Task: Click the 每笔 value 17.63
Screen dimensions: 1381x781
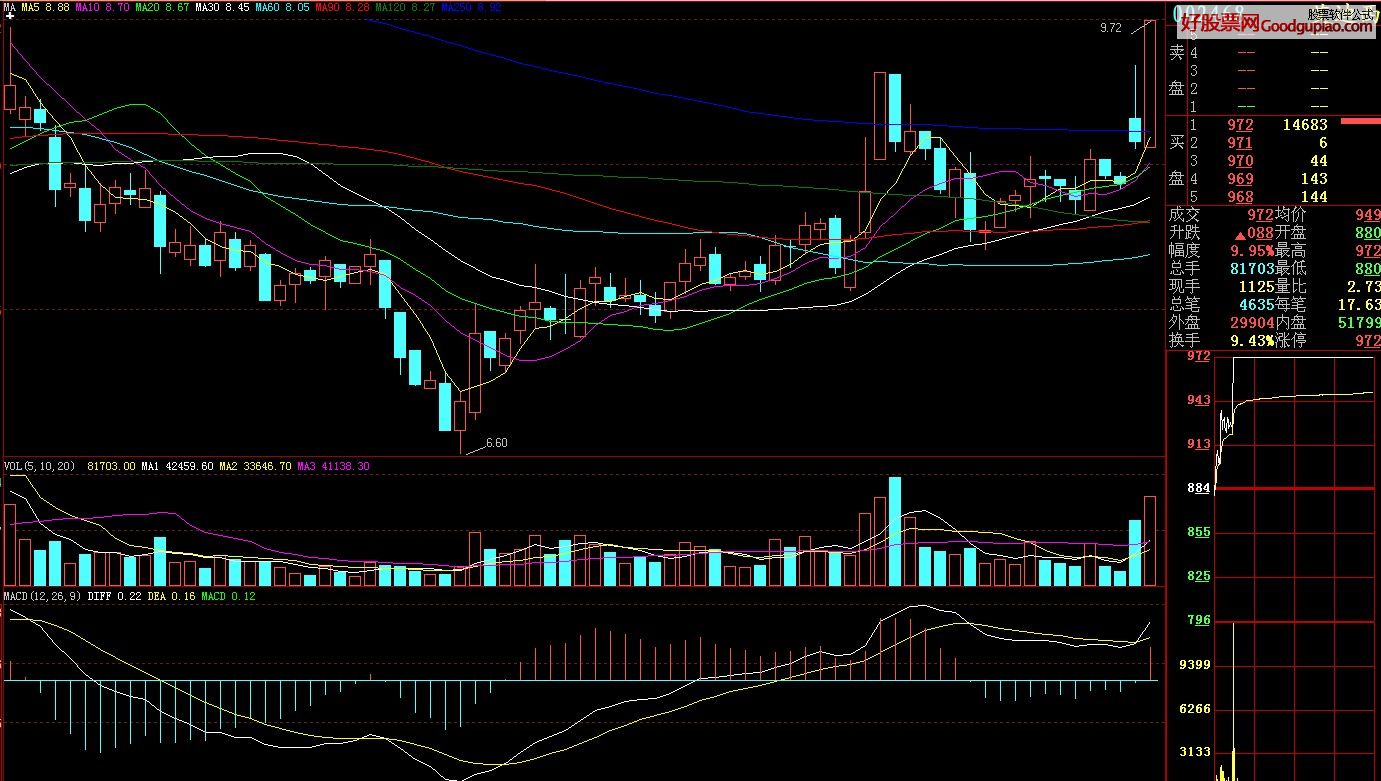Action: tap(1360, 304)
